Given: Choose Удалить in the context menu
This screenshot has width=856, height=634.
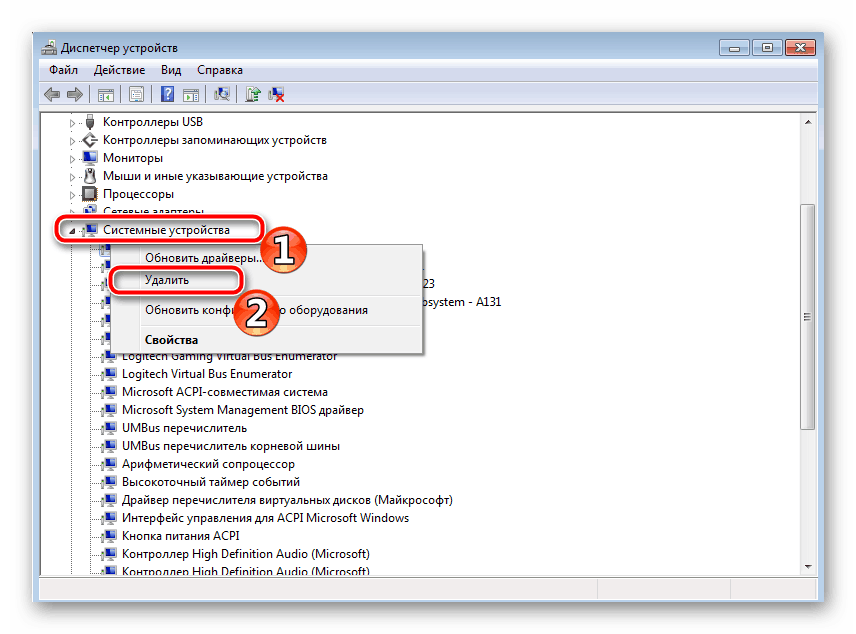Looking at the screenshot, I should tap(167, 281).
